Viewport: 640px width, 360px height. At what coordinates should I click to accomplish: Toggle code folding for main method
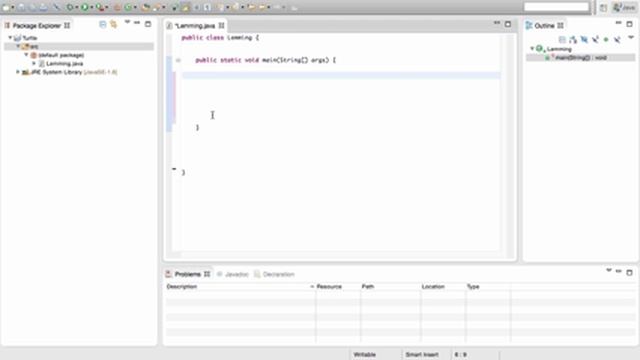point(178,60)
